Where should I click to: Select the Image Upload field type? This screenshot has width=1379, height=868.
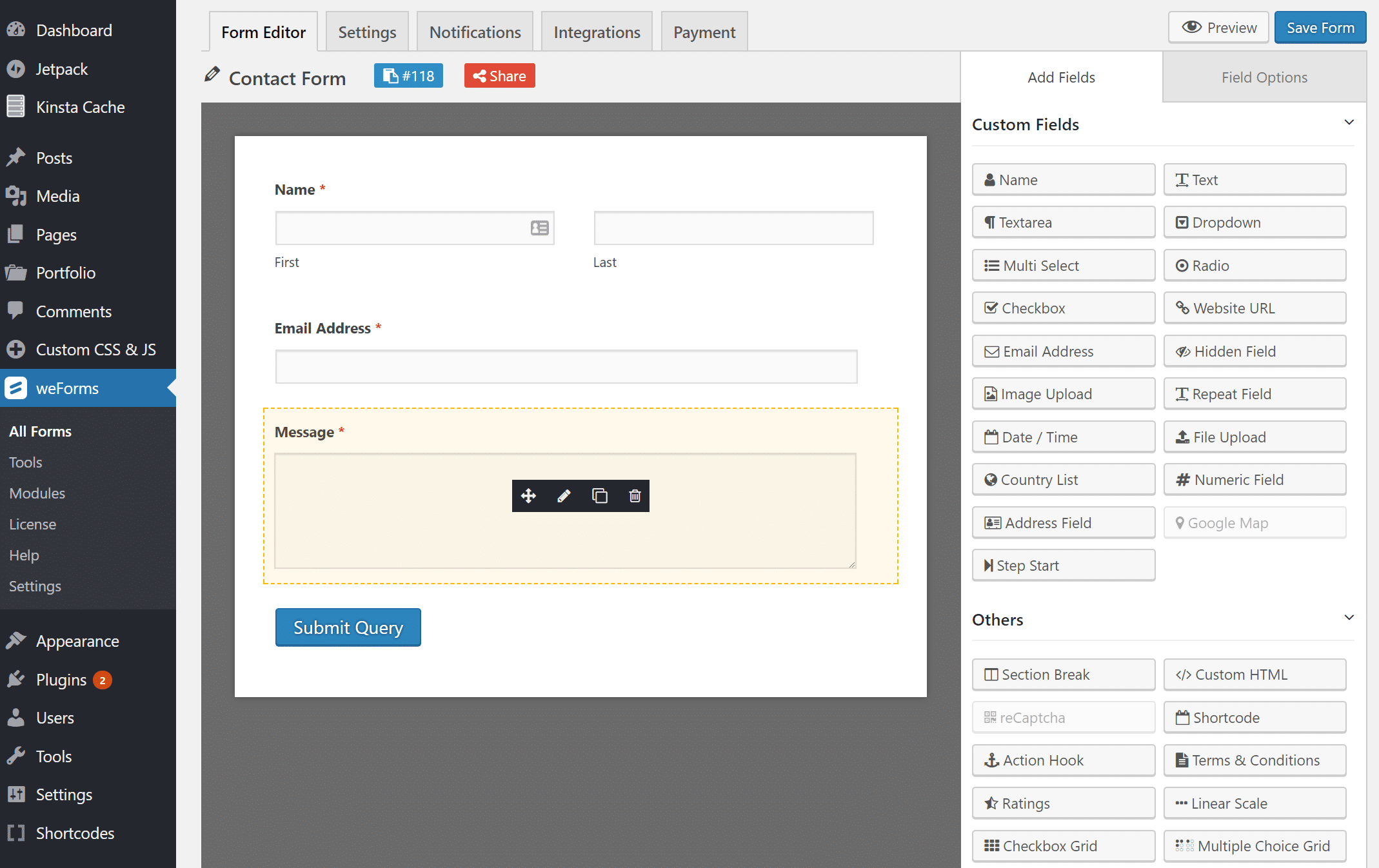(1062, 393)
